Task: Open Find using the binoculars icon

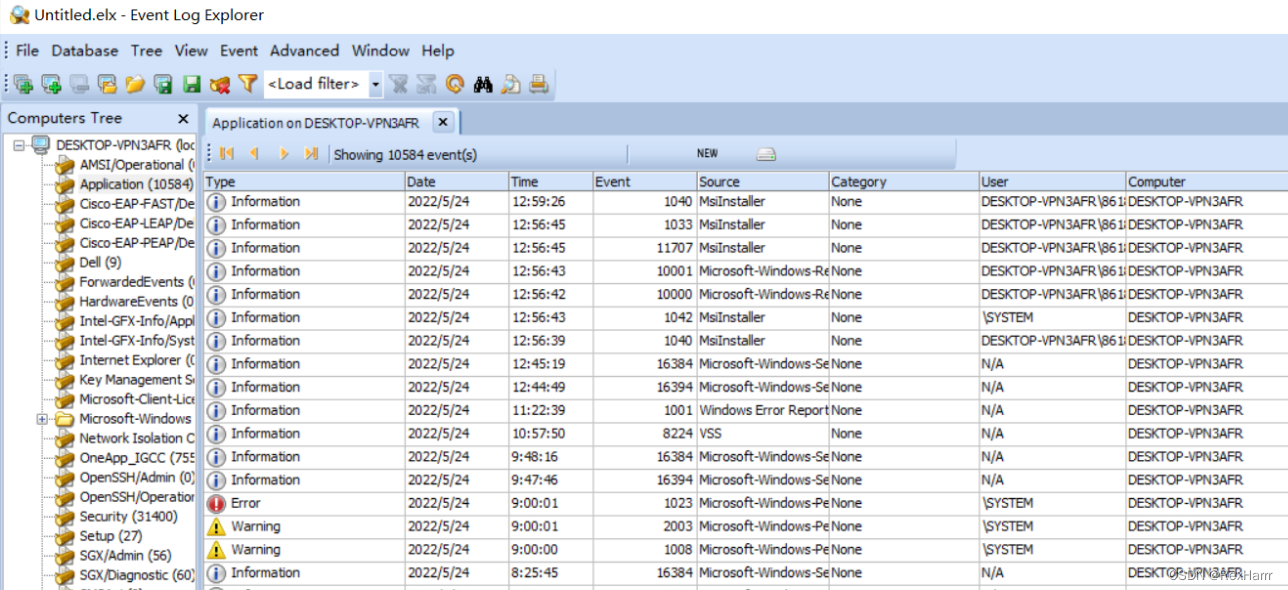Action: pos(483,85)
